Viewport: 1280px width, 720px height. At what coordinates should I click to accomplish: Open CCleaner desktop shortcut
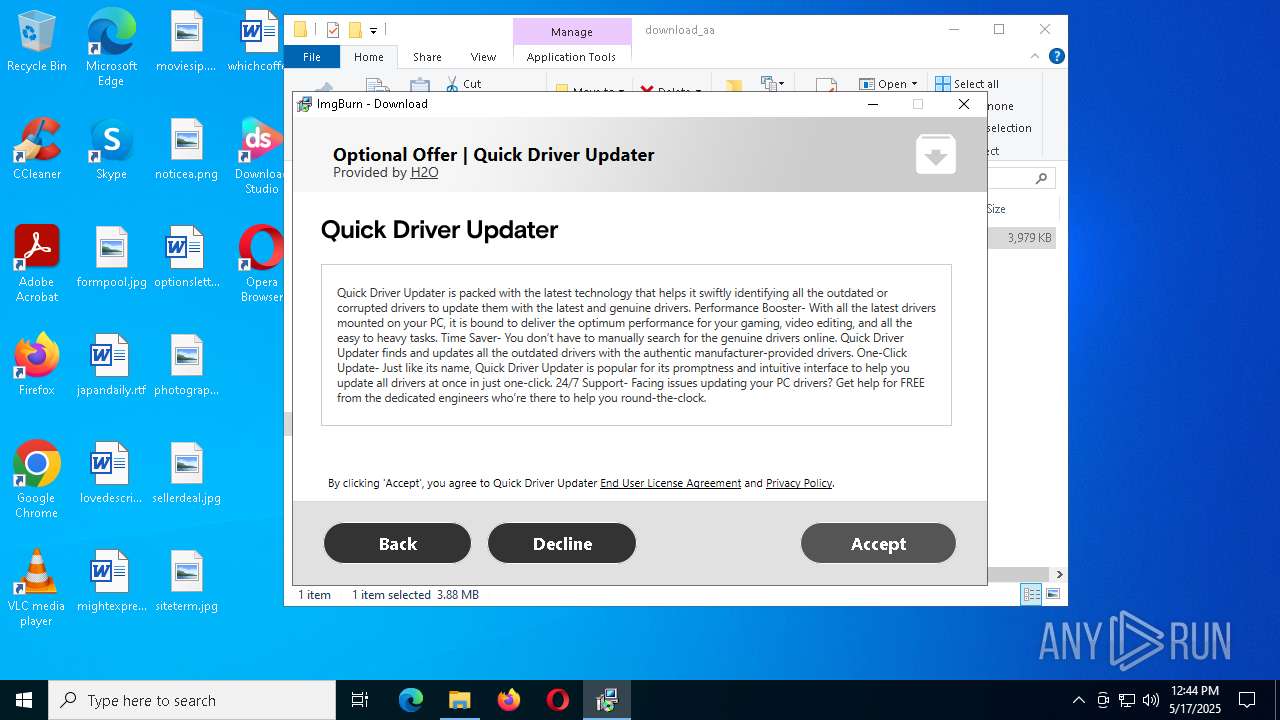pos(37,150)
